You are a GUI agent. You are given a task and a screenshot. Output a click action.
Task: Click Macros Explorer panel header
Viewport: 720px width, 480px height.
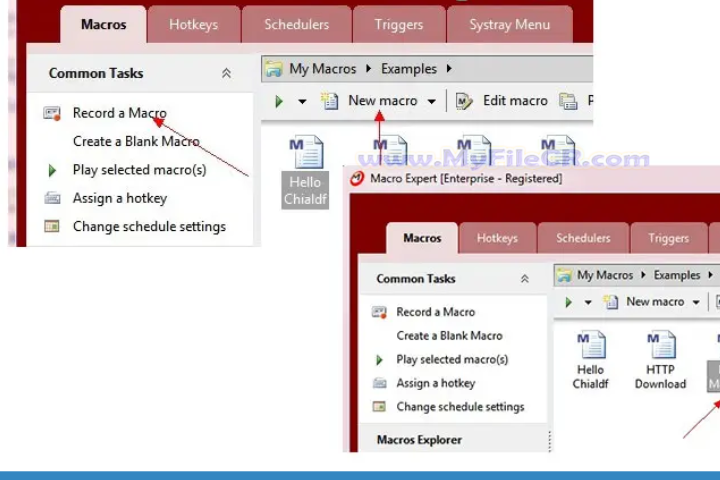pyautogui.click(x=419, y=440)
